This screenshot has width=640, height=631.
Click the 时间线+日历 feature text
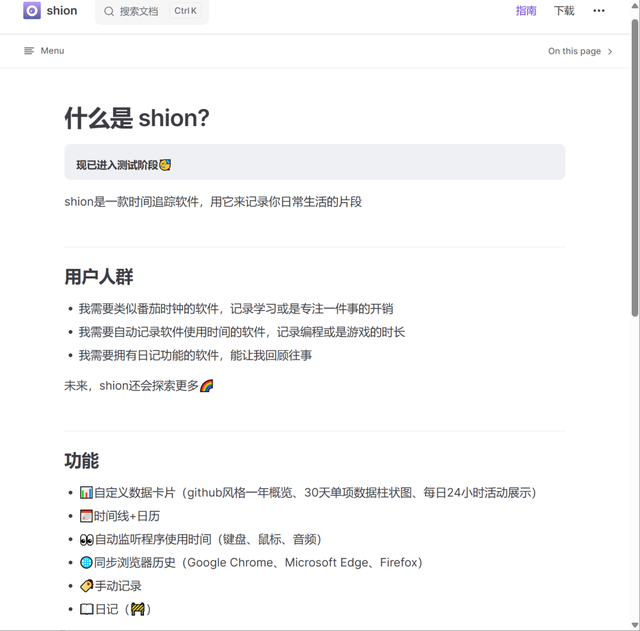[x=127, y=516]
